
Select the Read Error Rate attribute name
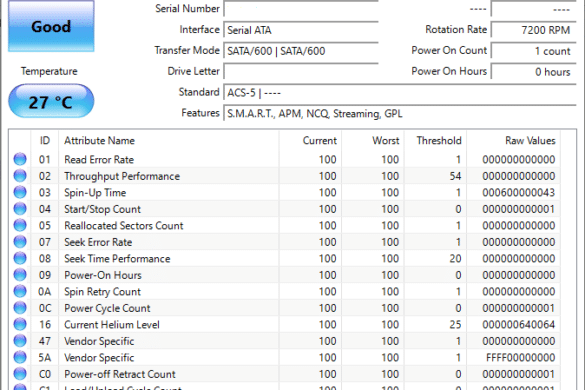[x=99, y=160]
